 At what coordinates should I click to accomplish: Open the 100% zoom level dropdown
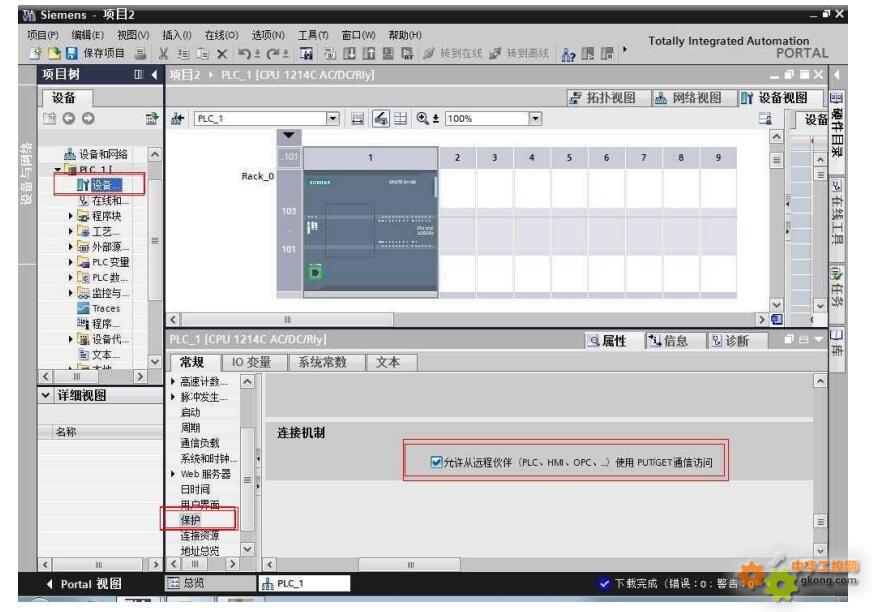point(535,119)
